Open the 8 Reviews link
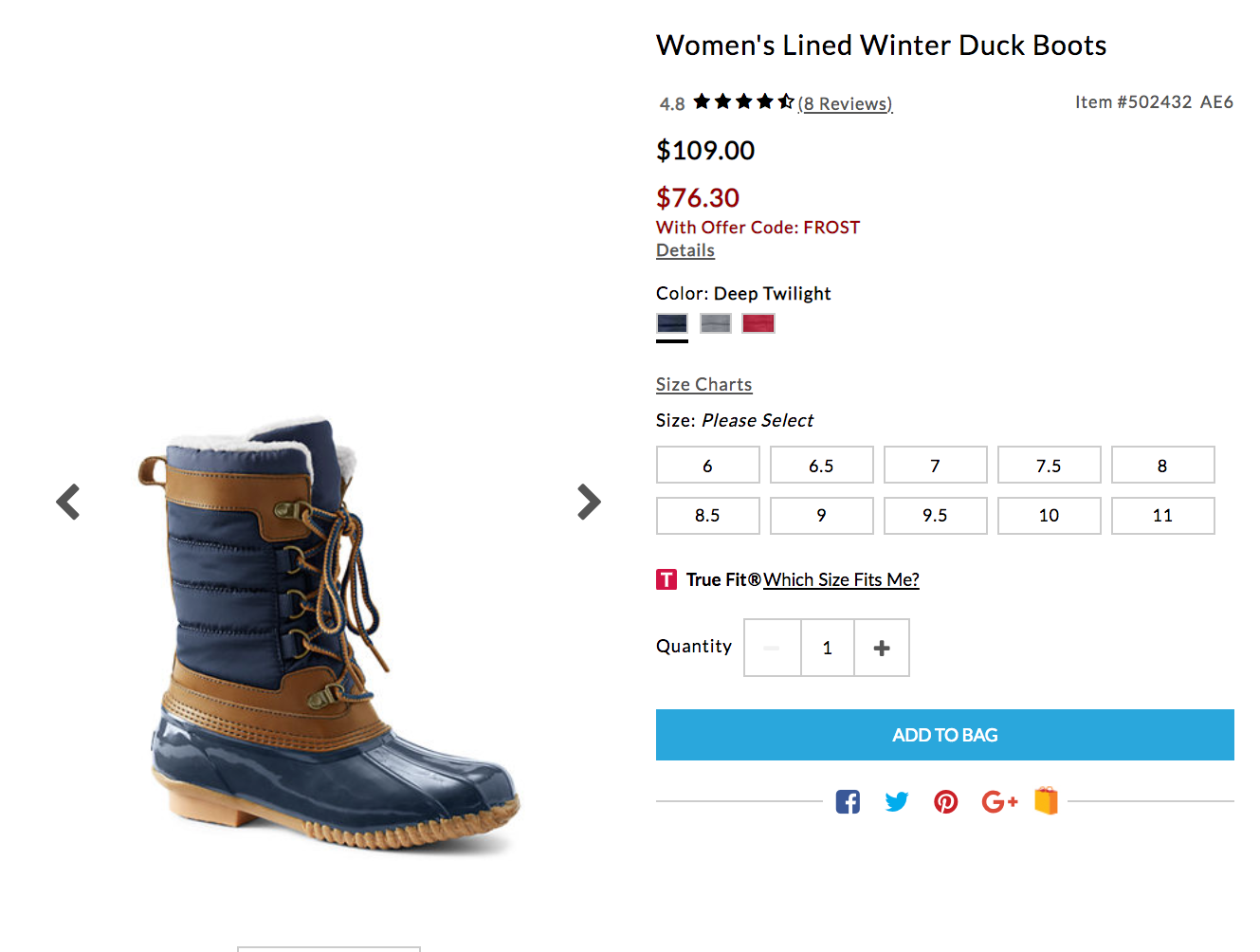Viewport: 1260px width, 952px height. 845,103
